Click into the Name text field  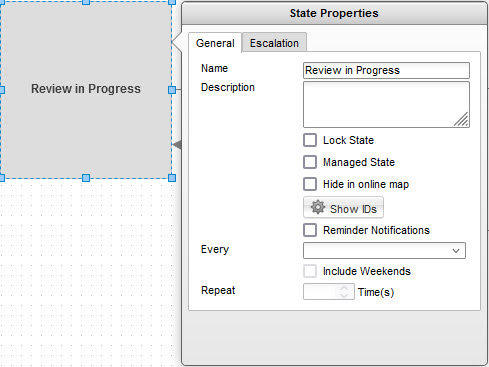386,71
